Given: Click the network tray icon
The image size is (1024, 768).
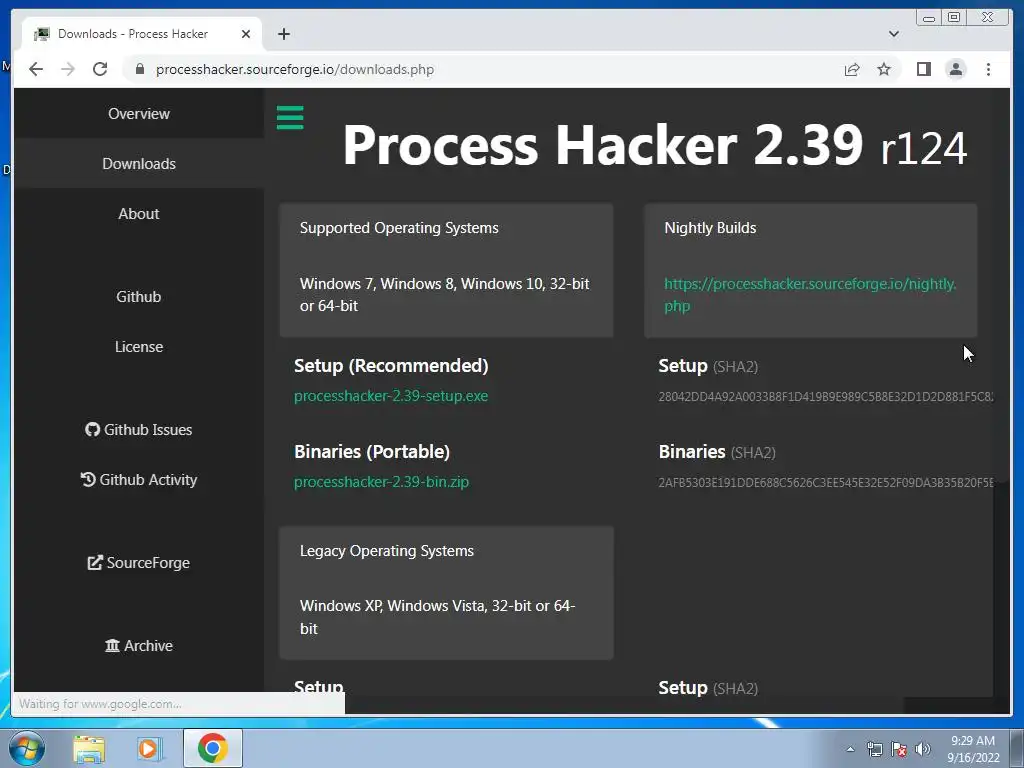Looking at the screenshot, I should tap(874, 749).
